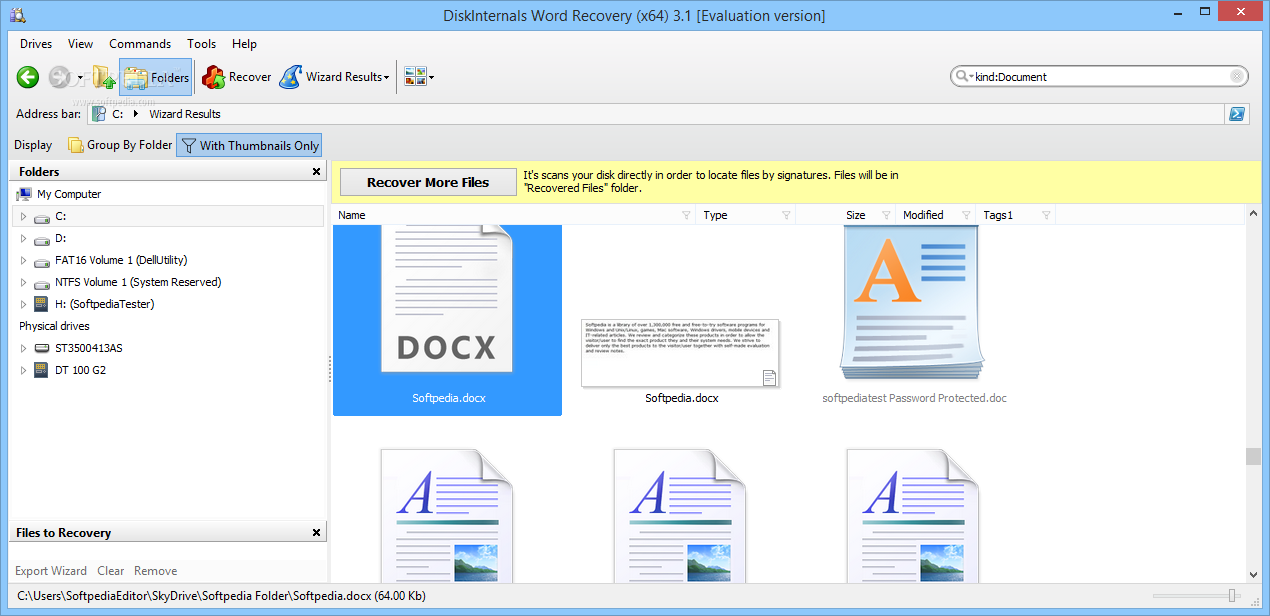The width and height of the screenshot is (1270, 616).
Task: Toggle the Folders toolbar button
Action: [x=155, y=77]
